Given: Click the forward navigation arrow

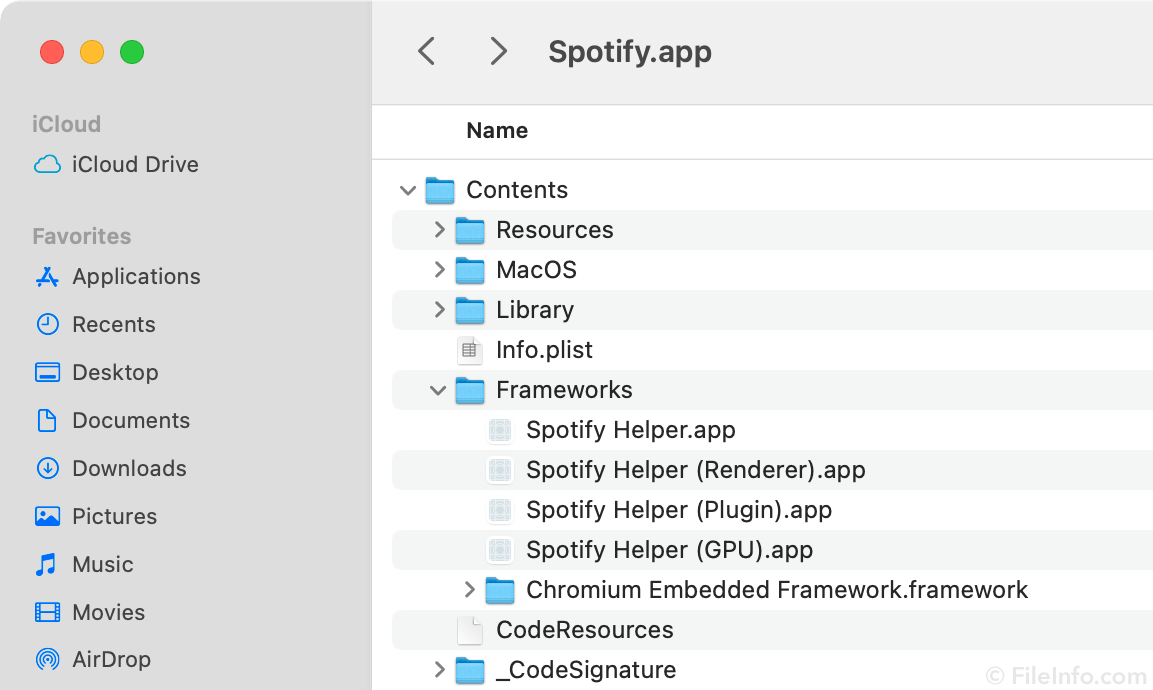Looking at the screenshot, I should pyautogui.click(x=498, y=51).
